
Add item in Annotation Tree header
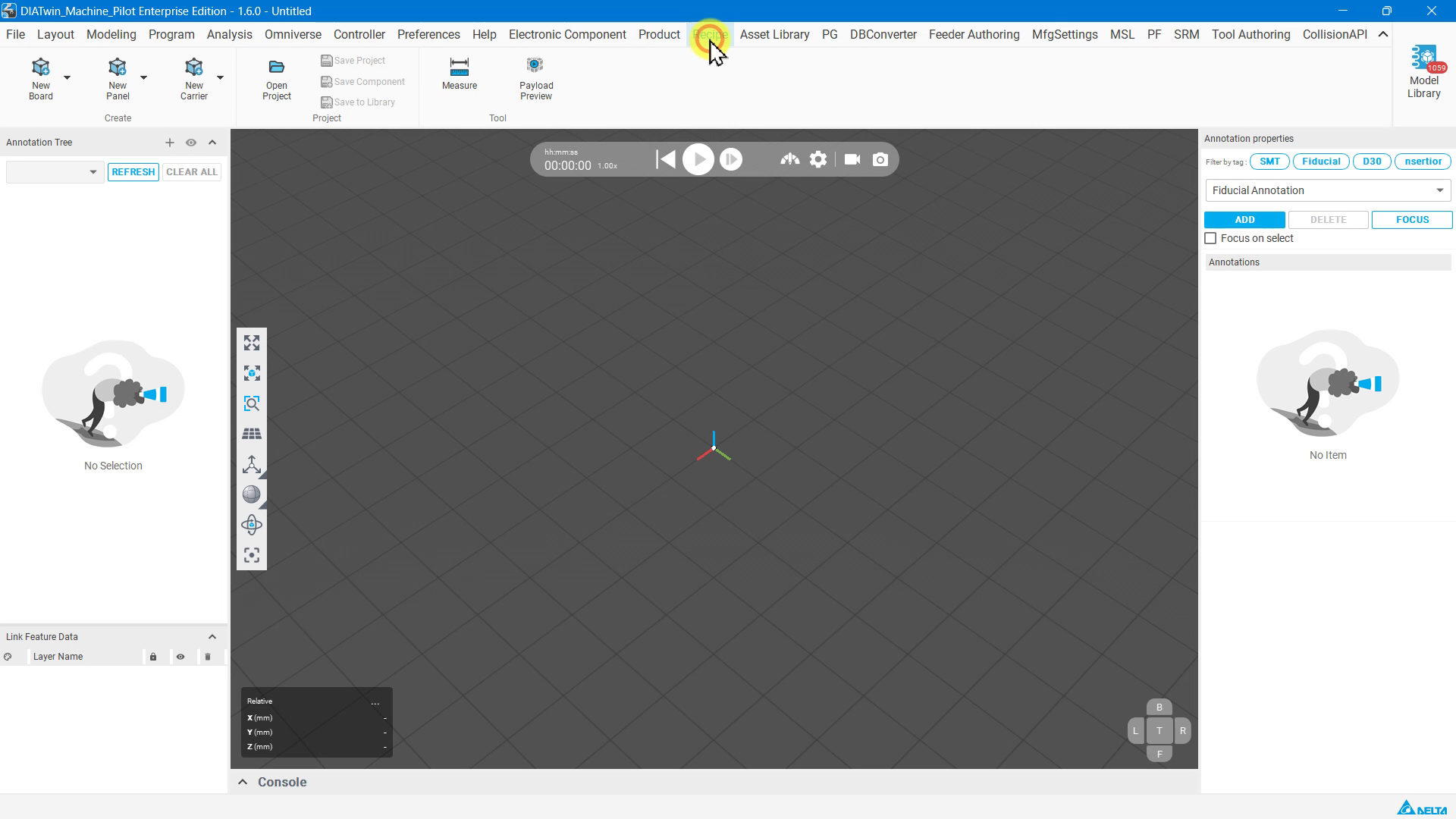pos(170,143)
